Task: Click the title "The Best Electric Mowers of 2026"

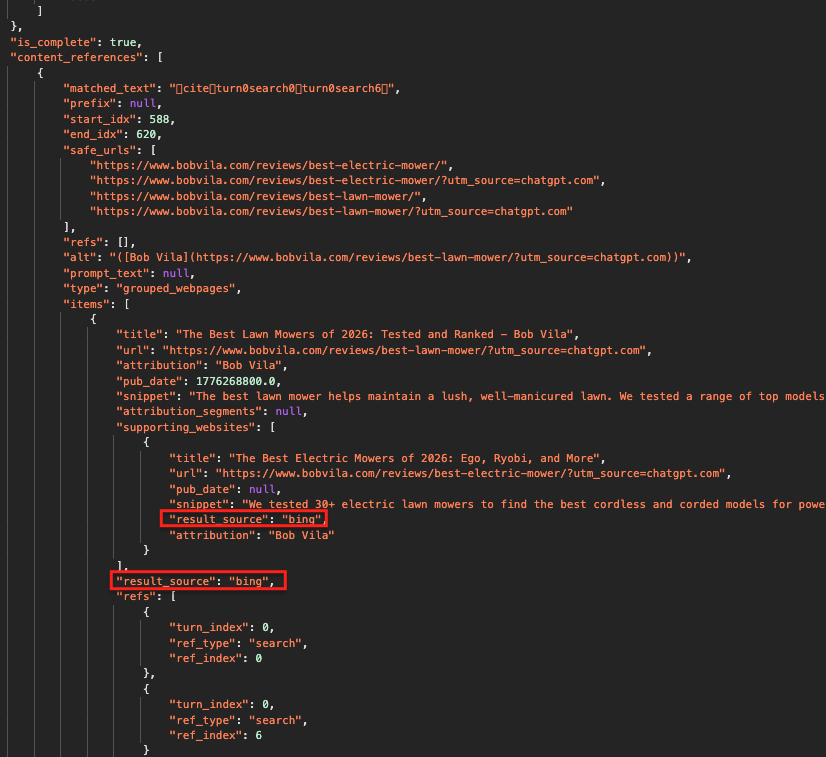Action: (417, 458)
